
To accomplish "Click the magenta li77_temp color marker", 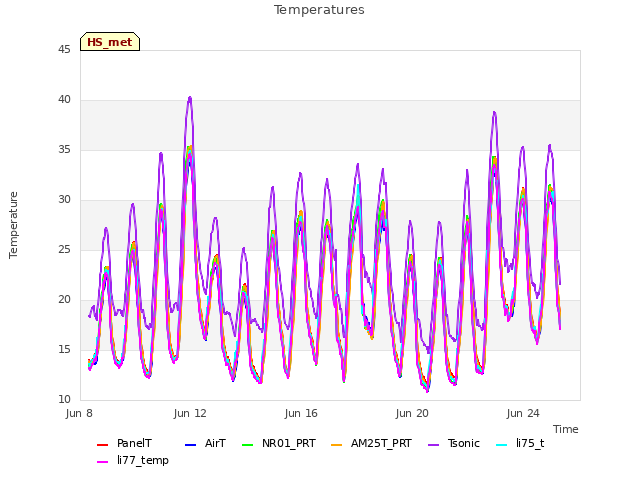I will click(102, 462).
